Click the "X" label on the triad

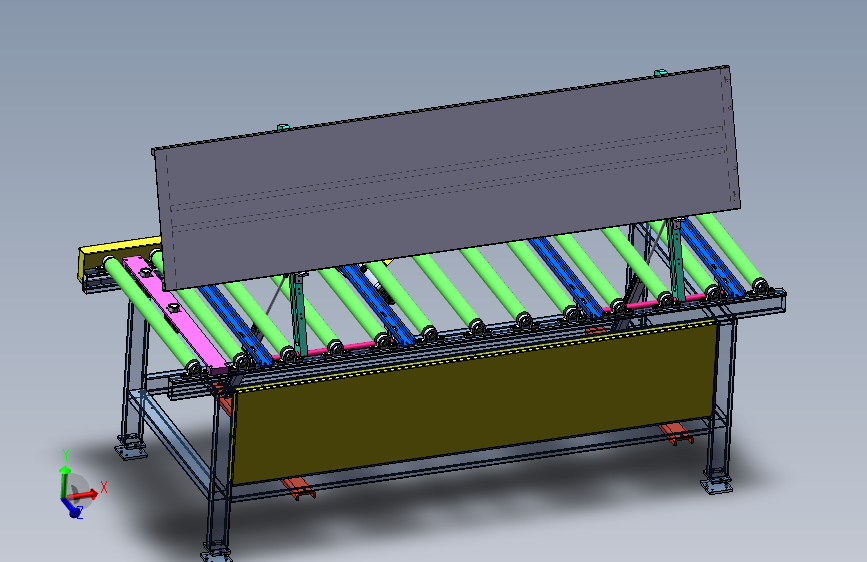(103, 487)
